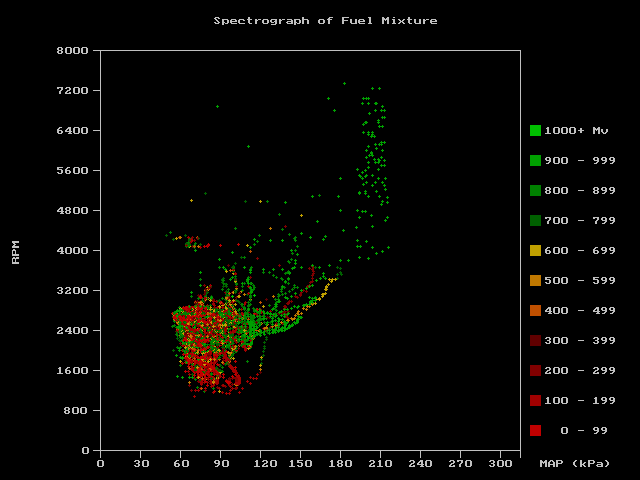Choose the 400 - 499 legend color square

[535, 310]
